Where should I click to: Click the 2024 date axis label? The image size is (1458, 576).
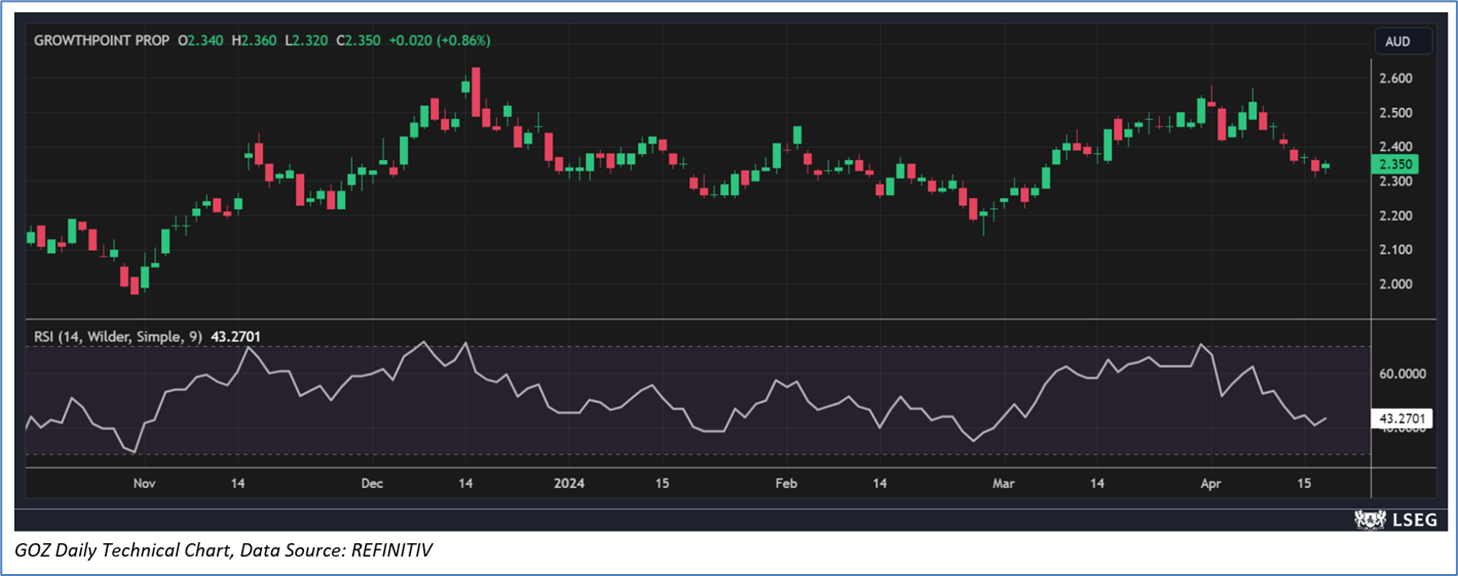(x=569, y=484)
